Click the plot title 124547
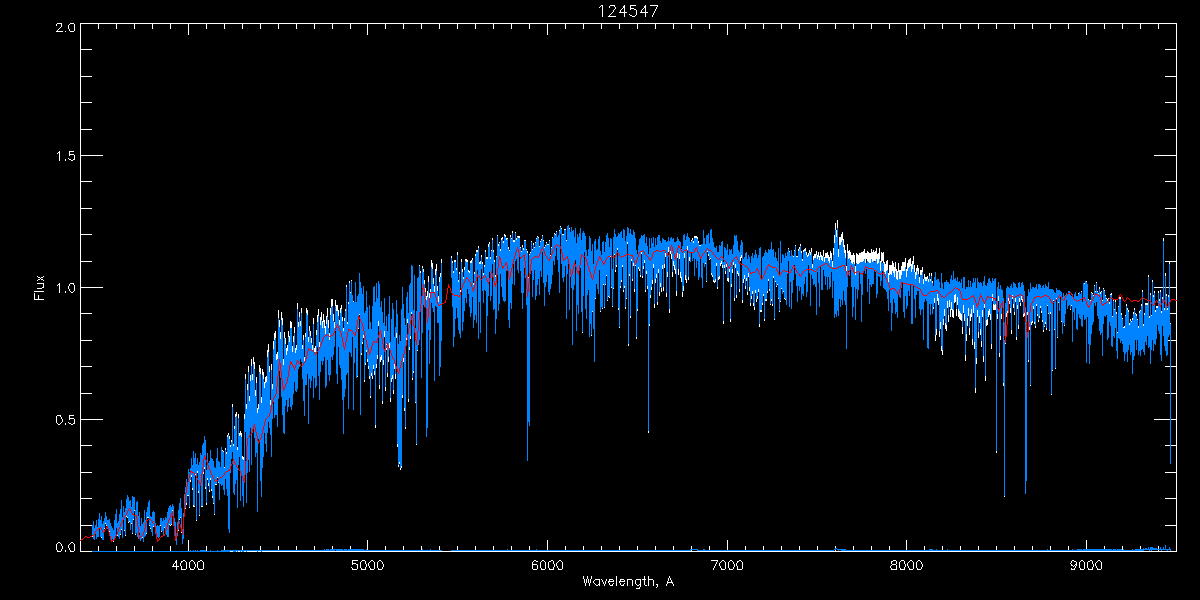The image size is (1200, 600). [628, 10]
